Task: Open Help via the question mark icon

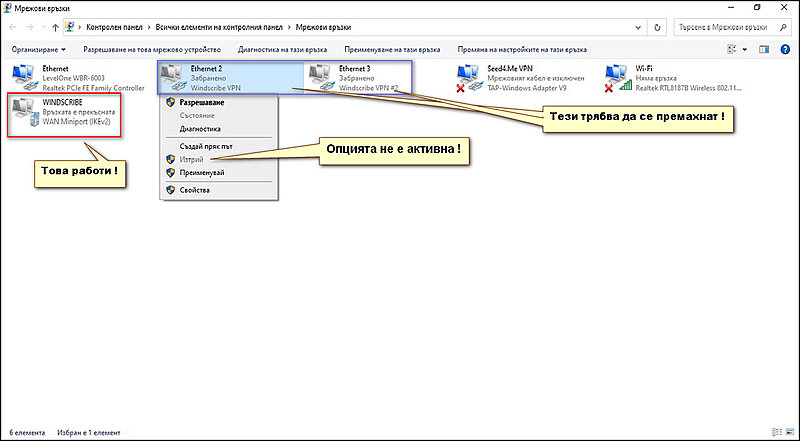Action: [x=786, y=50]
